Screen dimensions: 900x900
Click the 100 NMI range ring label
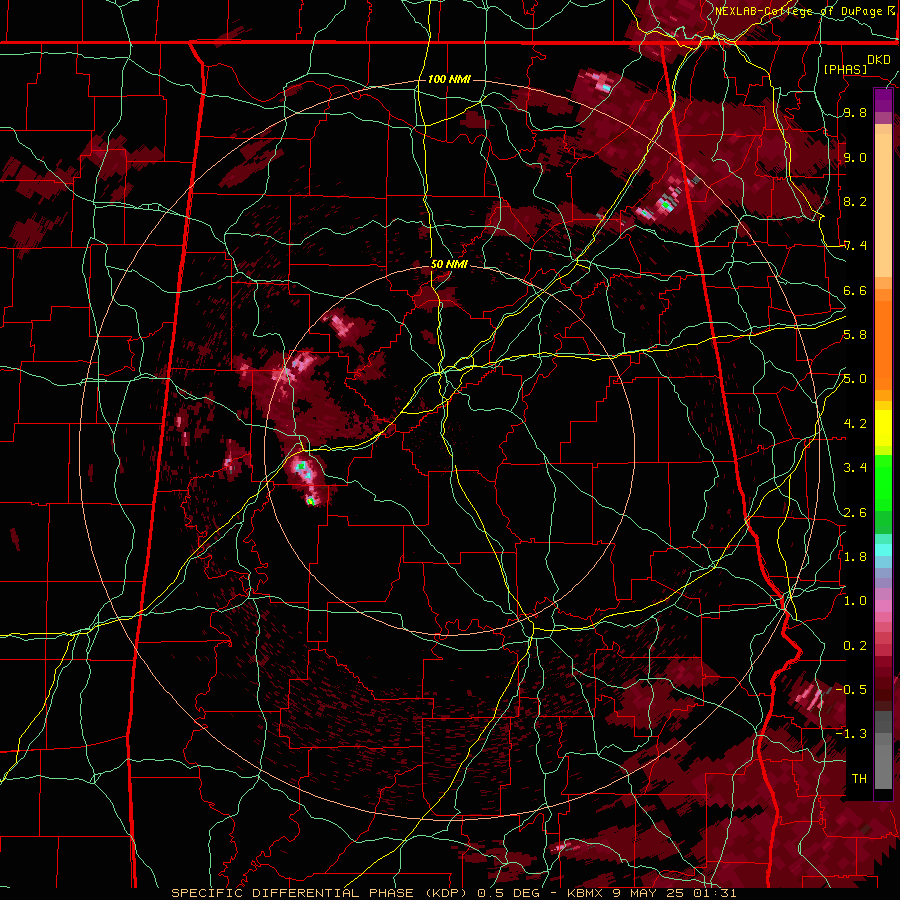coord(449,79)
